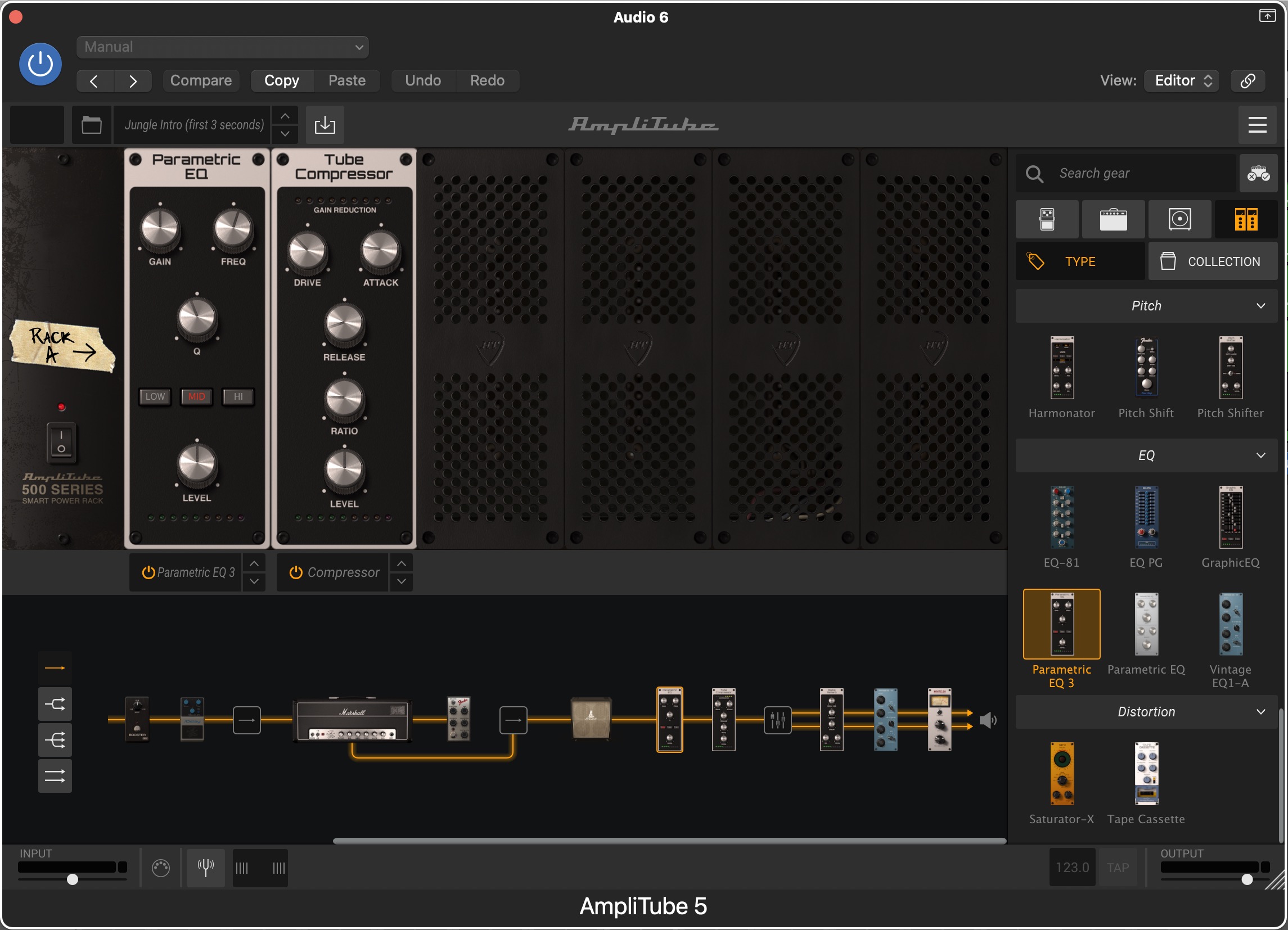1288x930 pixels.
Task: Click the 123.0 tempo value field
Action: tap(1072, 868)
